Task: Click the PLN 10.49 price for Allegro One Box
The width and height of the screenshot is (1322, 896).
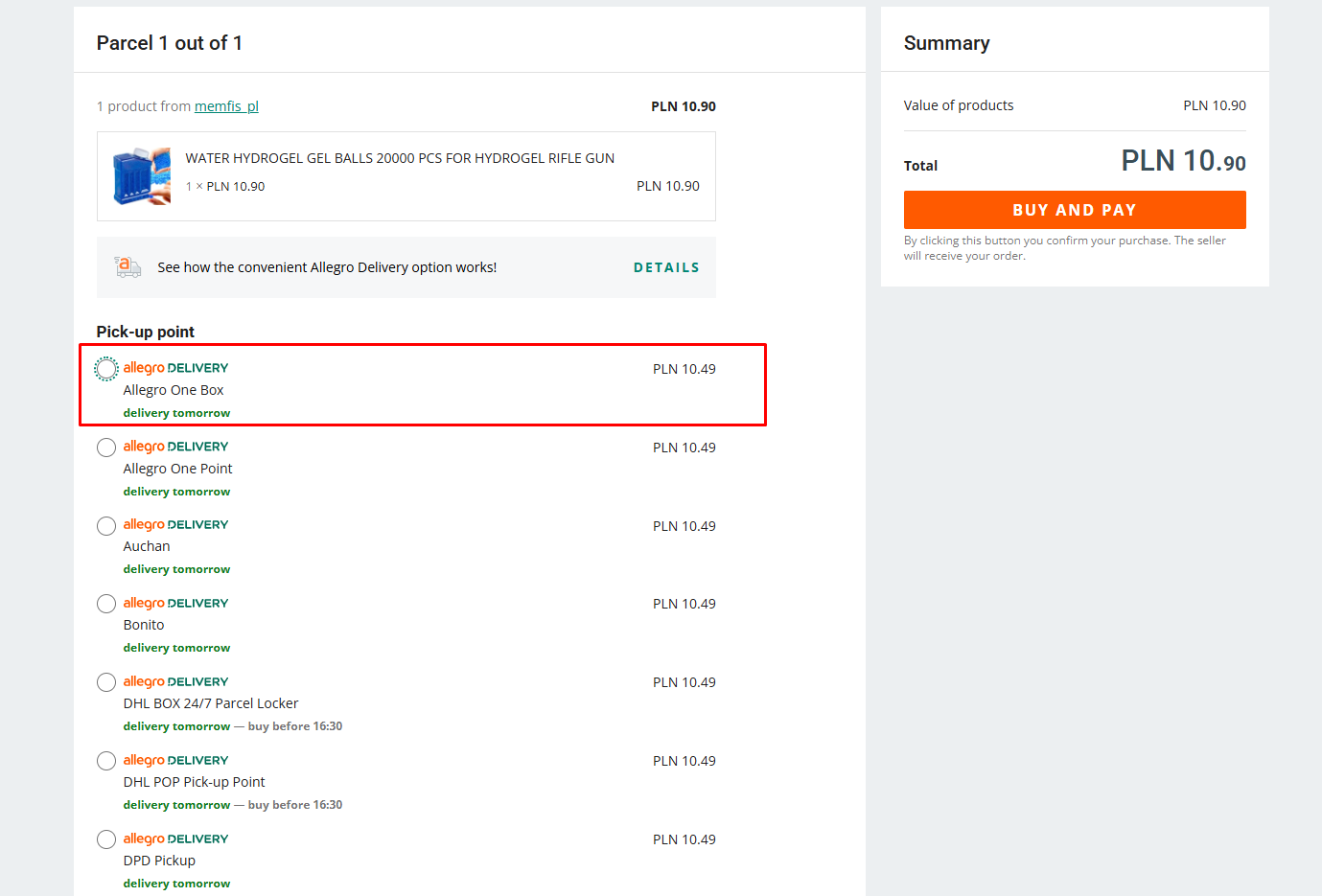Action: 684,369
